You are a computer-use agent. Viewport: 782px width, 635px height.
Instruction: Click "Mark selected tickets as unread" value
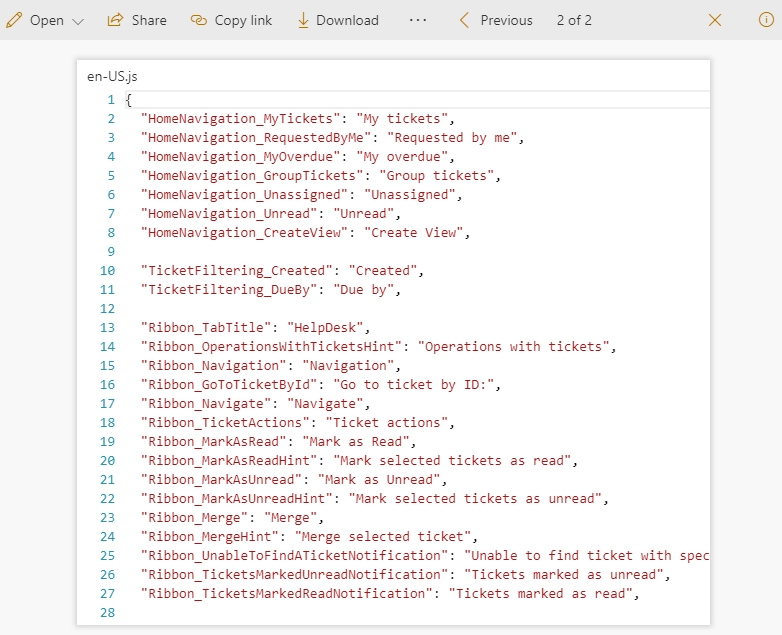(475, 498)
